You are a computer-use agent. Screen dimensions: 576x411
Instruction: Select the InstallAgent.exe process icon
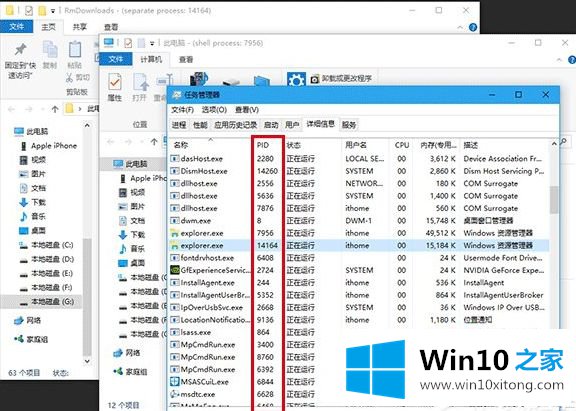tap(175, 283)
